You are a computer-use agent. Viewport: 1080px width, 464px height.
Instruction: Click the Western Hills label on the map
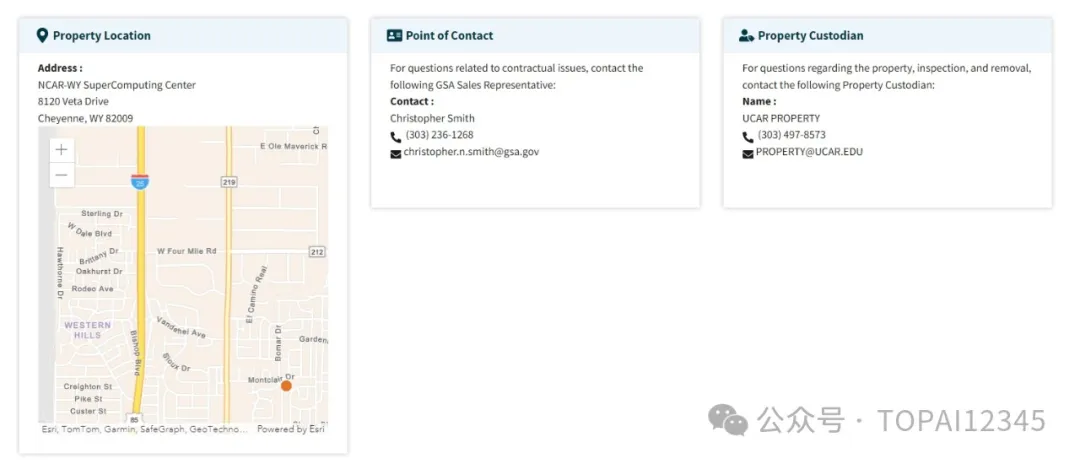point(87,330)
